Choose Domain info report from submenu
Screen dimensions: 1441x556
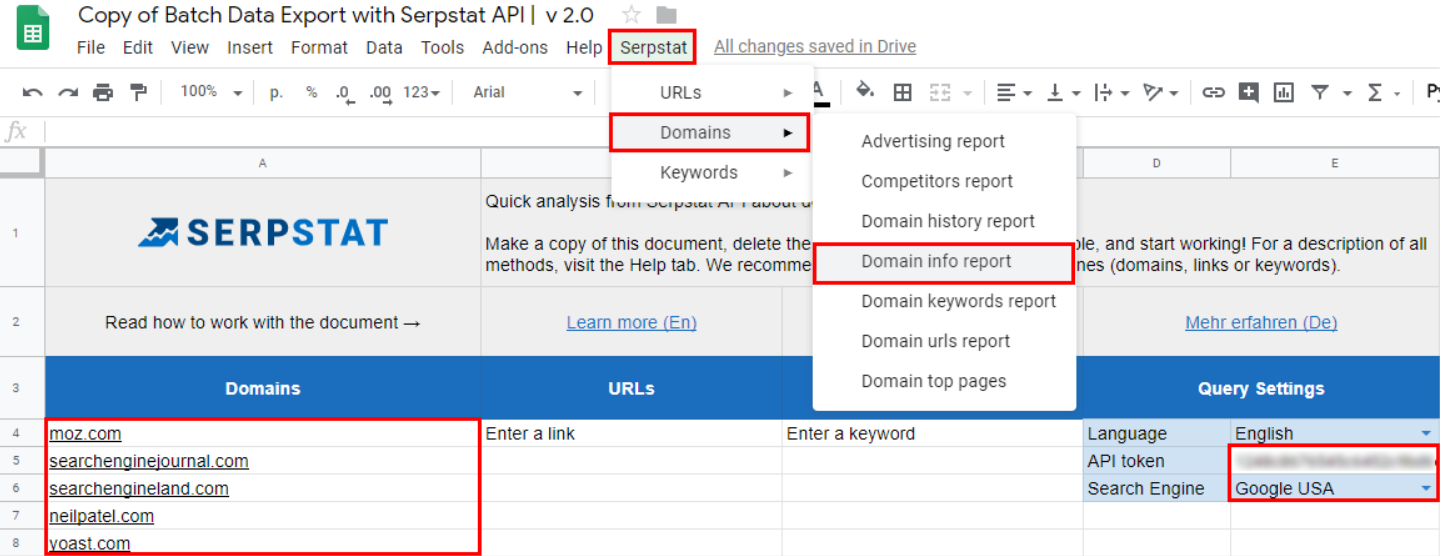(936, 262)
